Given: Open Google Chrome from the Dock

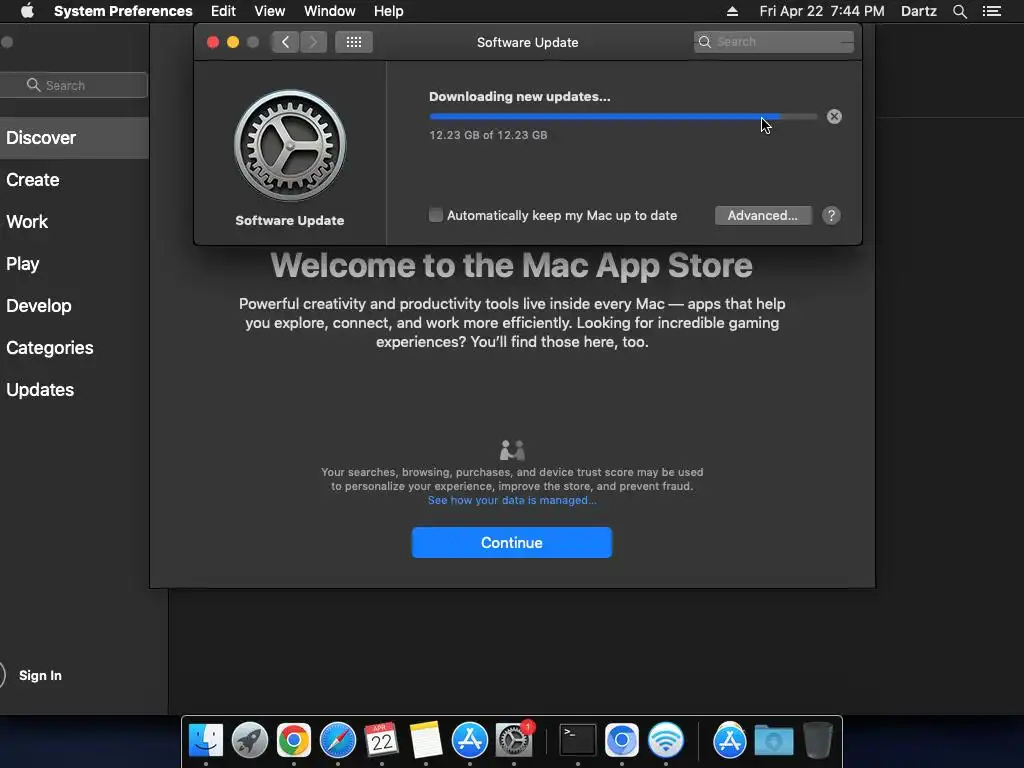Looking at the screenshot, I should (293, 741).
